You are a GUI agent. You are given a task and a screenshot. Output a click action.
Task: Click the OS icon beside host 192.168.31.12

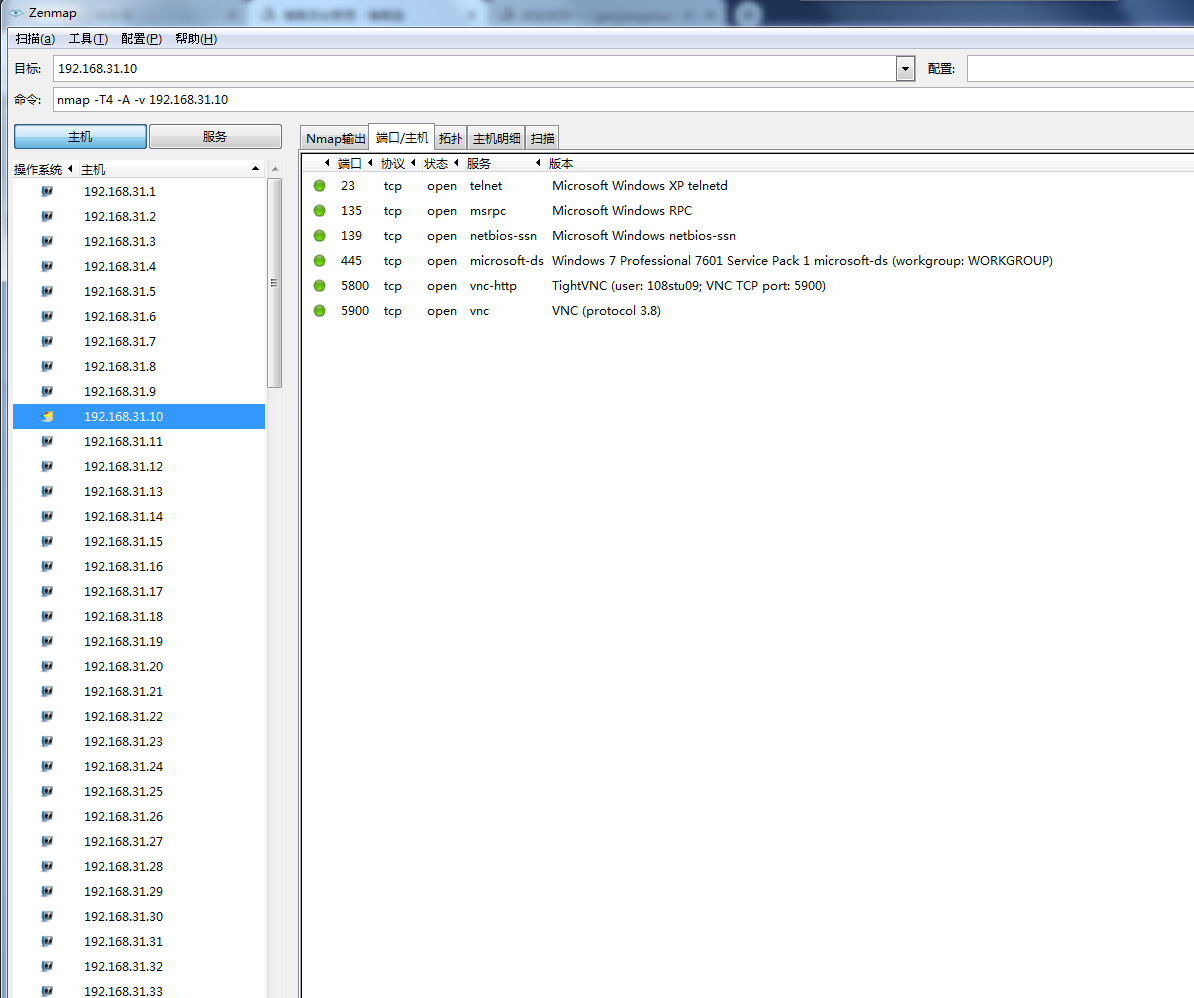(x=47, y=466)
